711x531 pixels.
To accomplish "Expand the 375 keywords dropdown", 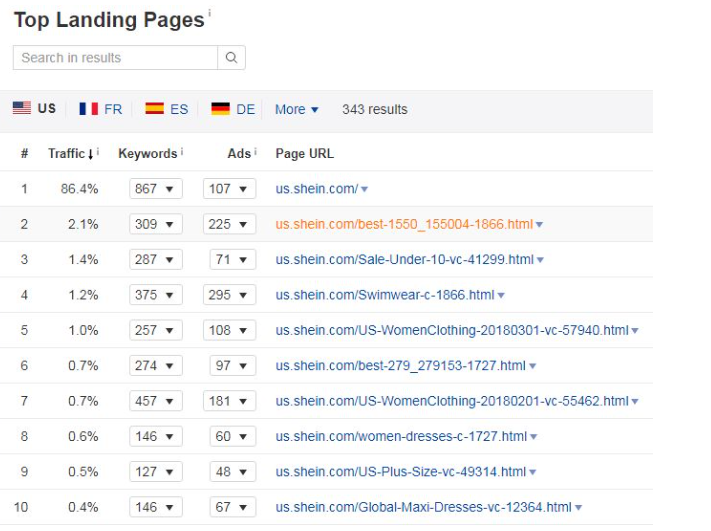I will tap(156, 295).
